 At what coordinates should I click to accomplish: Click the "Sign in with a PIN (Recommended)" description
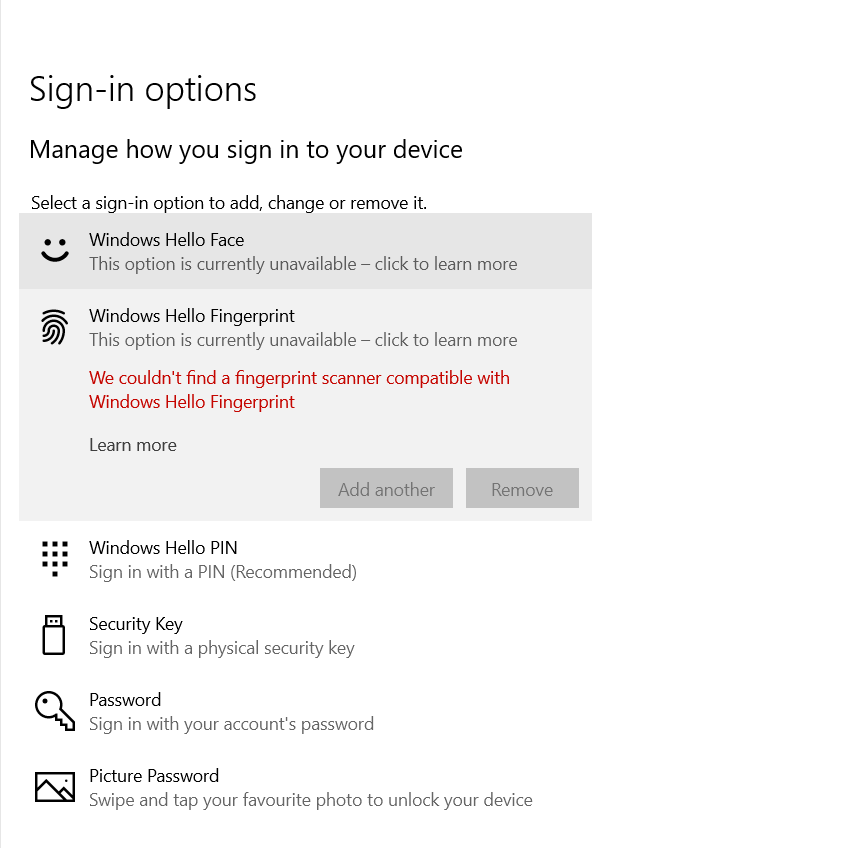click(x=223, y=572)
